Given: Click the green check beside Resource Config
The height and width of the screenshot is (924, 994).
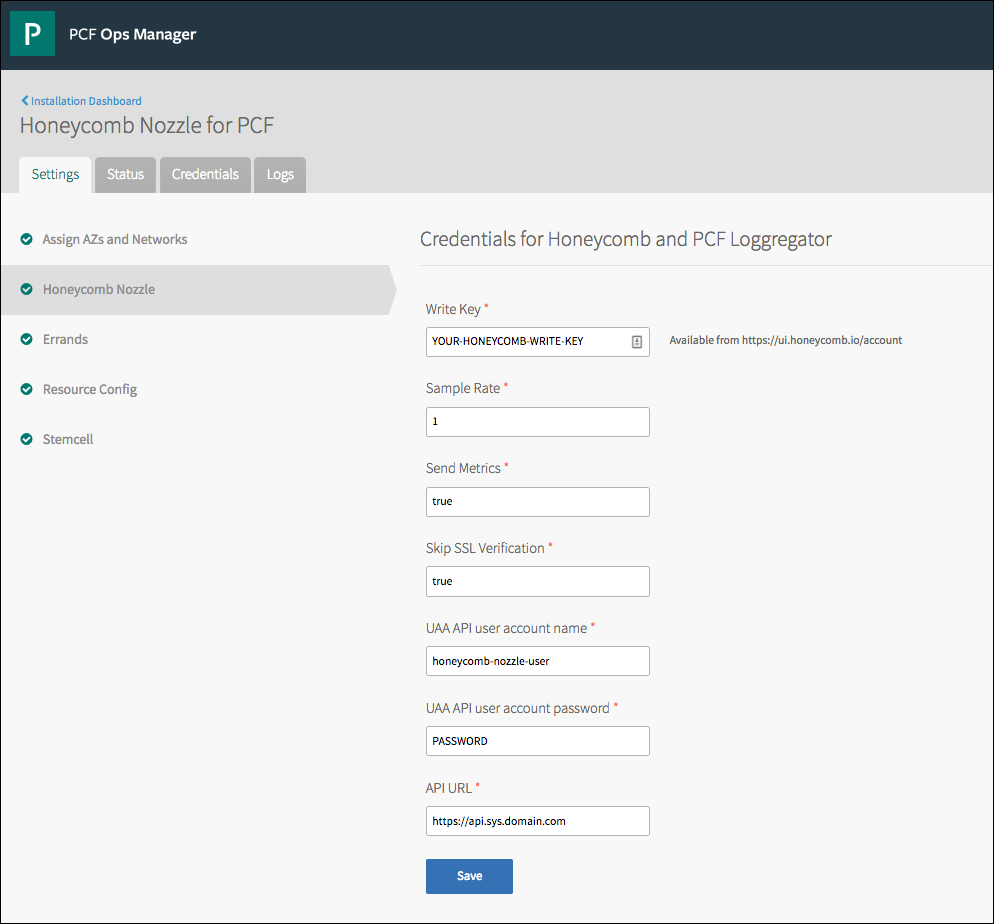Looking at the screenshot, I should tap(27, 389).
